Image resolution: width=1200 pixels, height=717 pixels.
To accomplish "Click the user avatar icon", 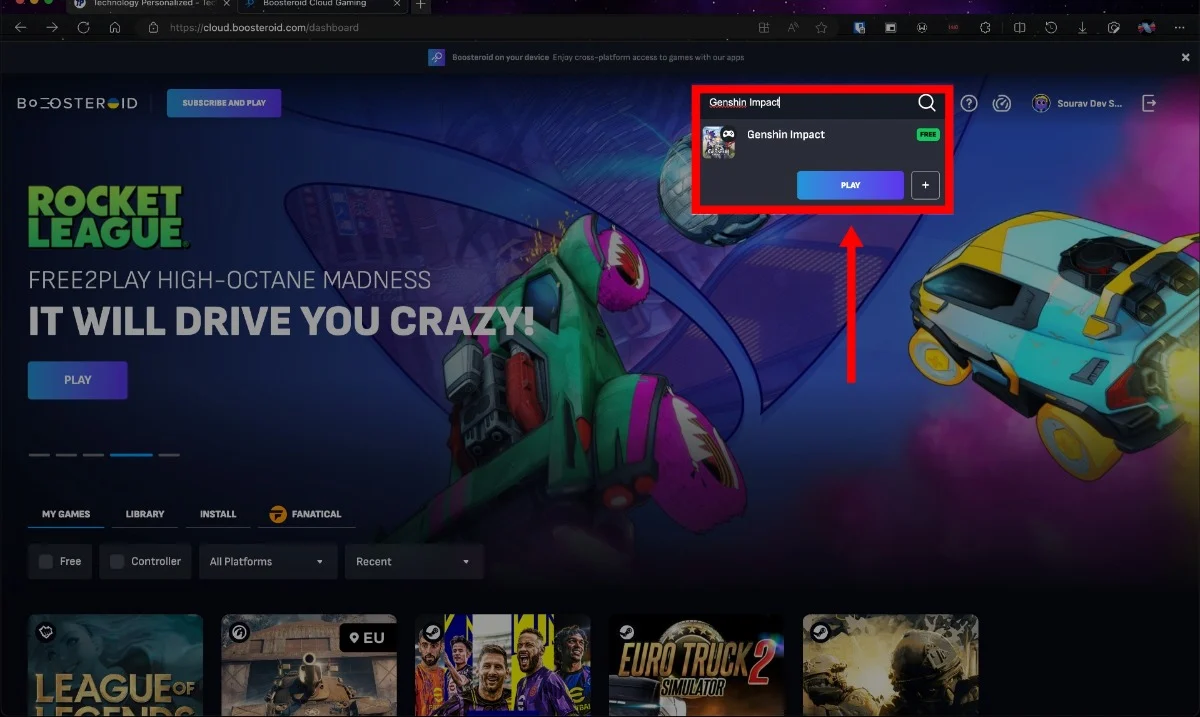I will [x=1041, y=103].
